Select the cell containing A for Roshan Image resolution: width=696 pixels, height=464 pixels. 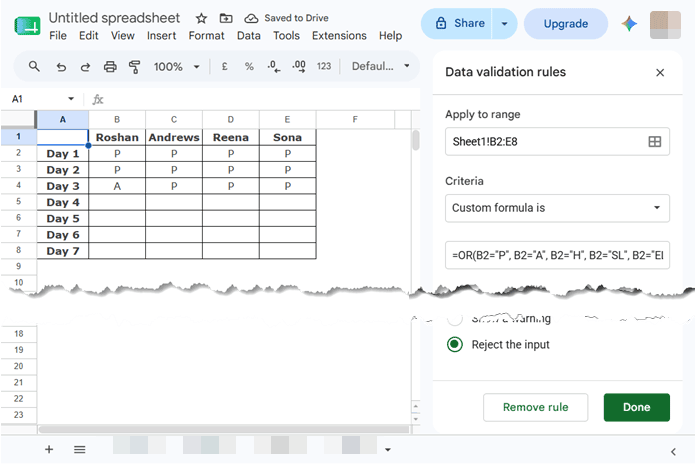[x=117, y=186]
